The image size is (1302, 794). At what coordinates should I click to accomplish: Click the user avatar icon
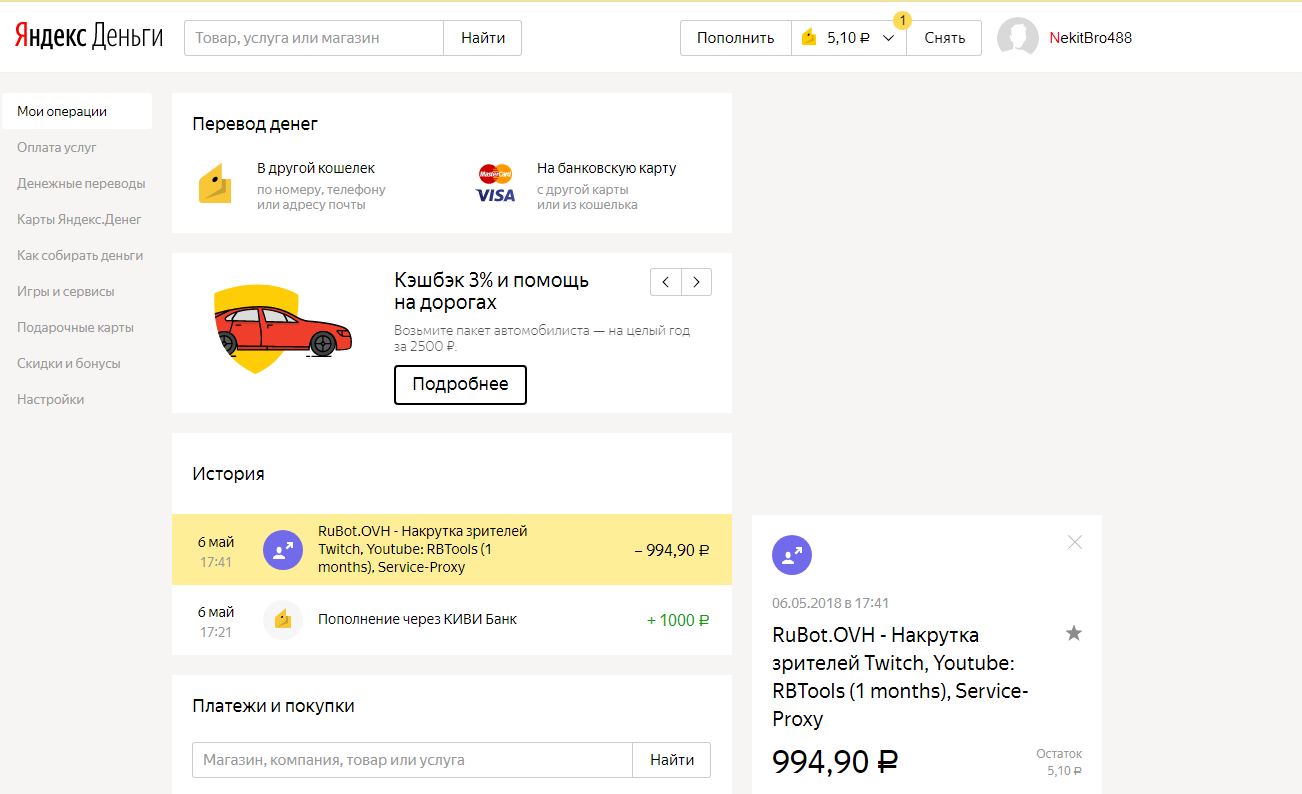pos(1018,38)
